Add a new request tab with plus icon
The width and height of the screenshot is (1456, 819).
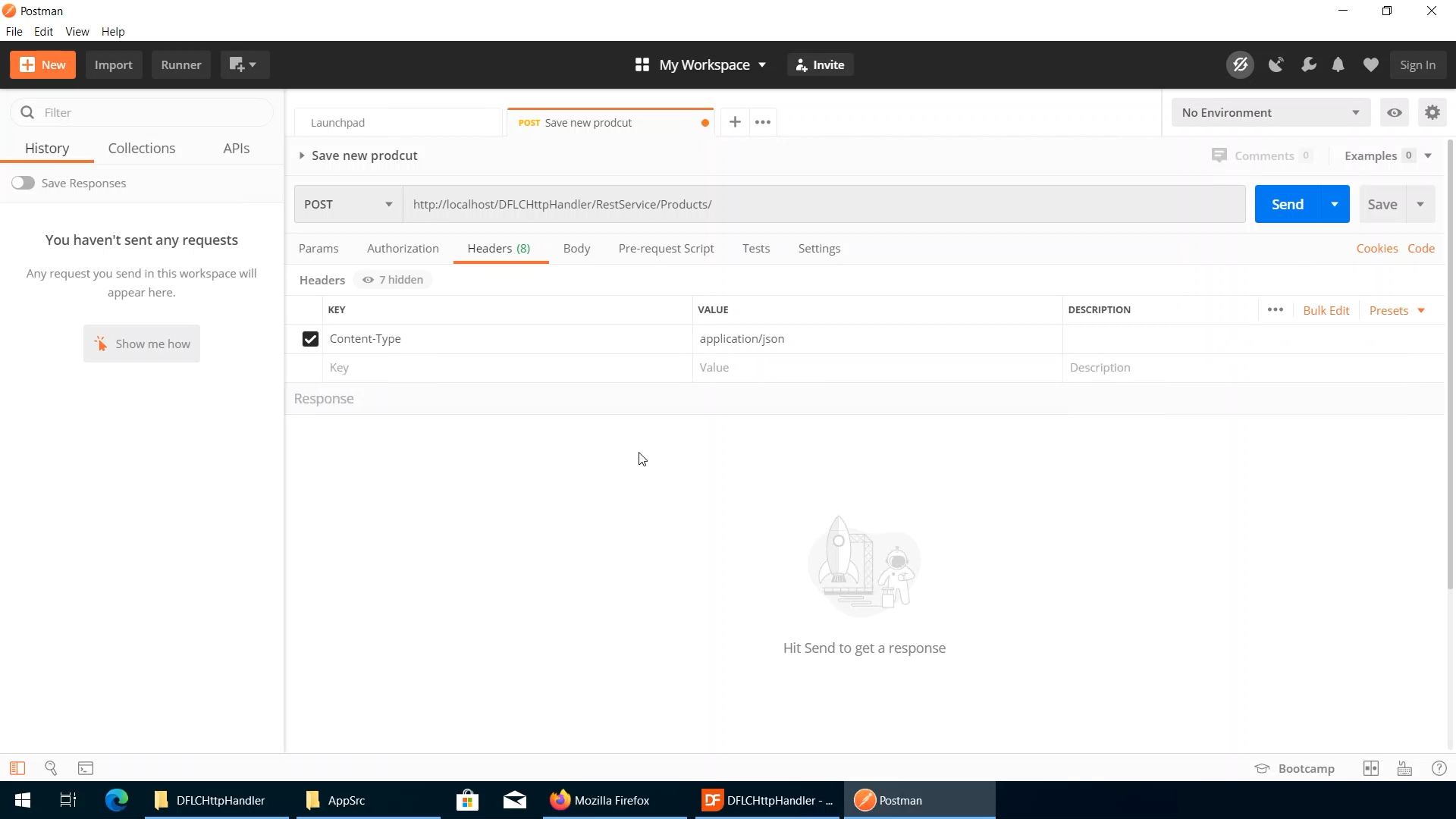tap(735, 122)
